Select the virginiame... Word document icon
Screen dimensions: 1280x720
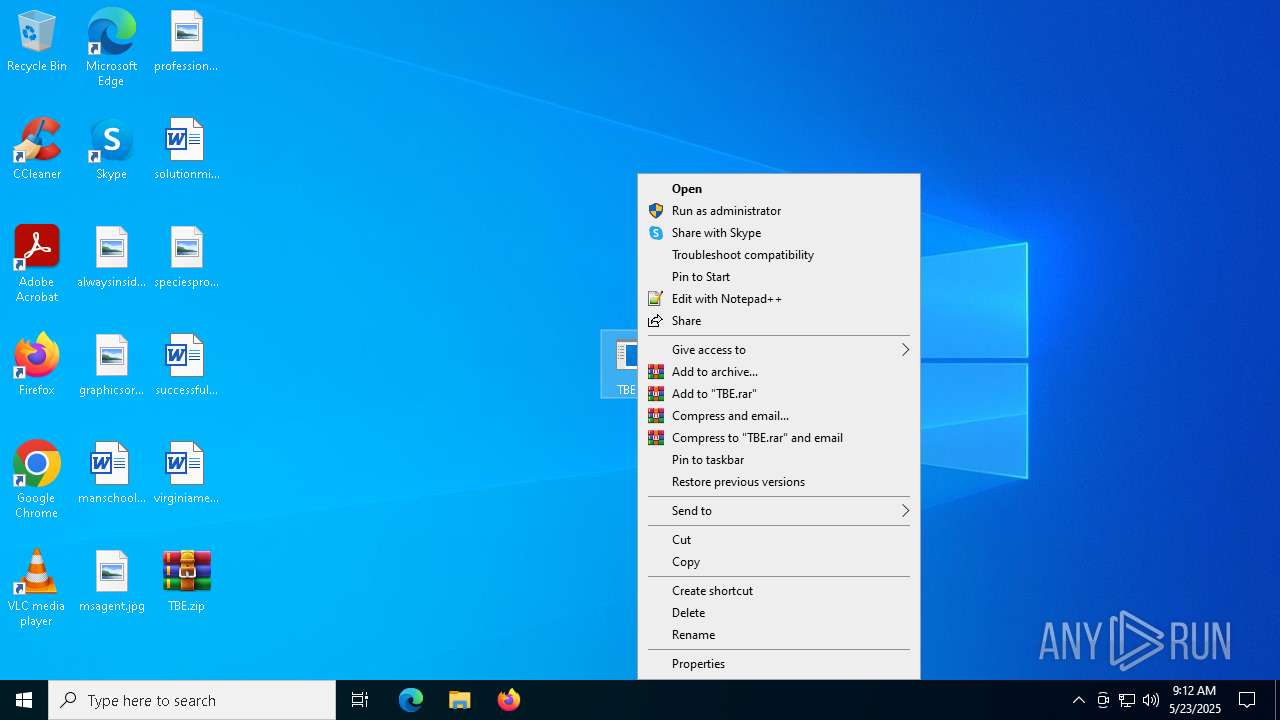pos(186,474)
